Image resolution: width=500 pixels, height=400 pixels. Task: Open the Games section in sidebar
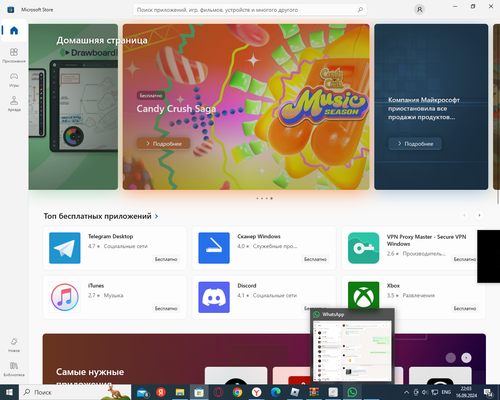(14, 79)
